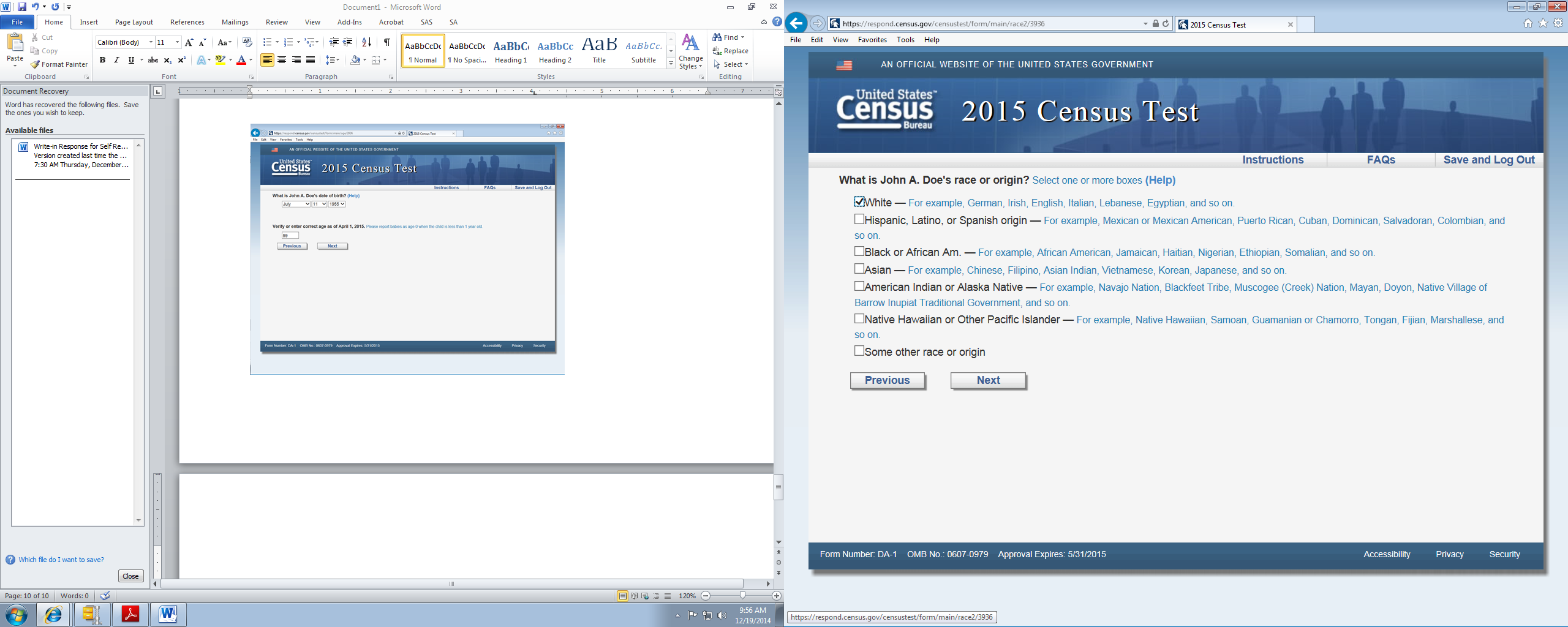Select the recovered Write-in Response file
Image resolution: width=1568 pixels, height=627 pixels.
point(73,156)
